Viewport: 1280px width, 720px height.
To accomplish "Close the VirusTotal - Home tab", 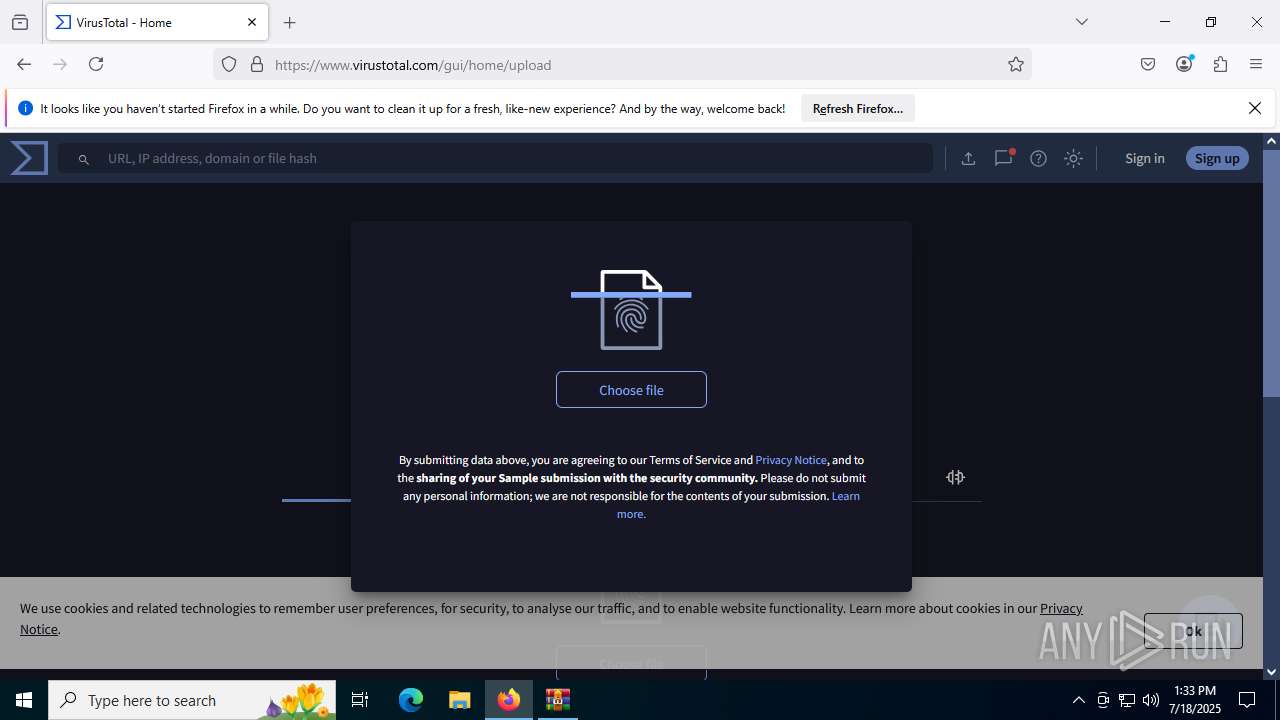I will point(252,22).
